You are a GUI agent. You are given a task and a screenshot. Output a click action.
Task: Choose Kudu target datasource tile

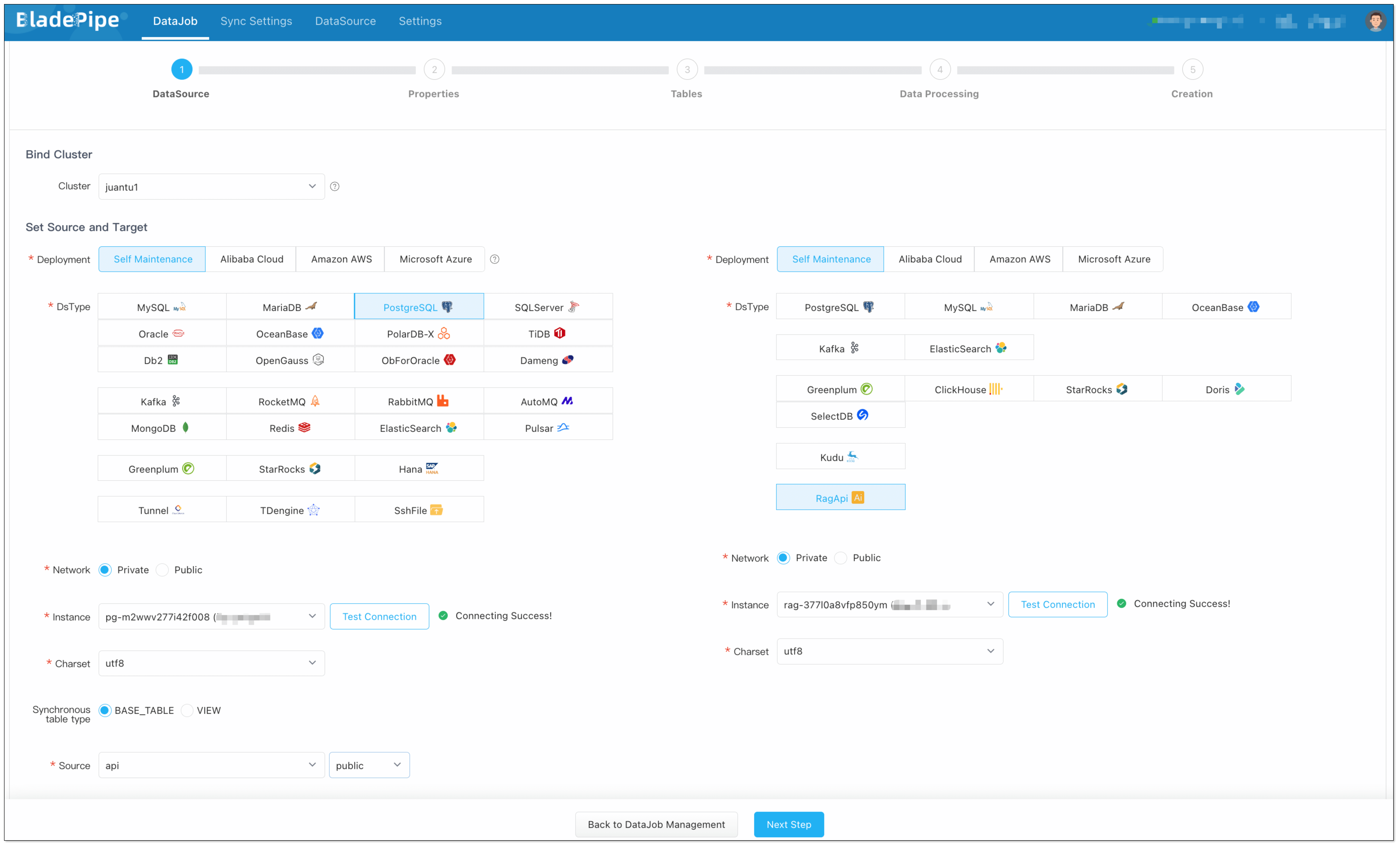[840, 457]
